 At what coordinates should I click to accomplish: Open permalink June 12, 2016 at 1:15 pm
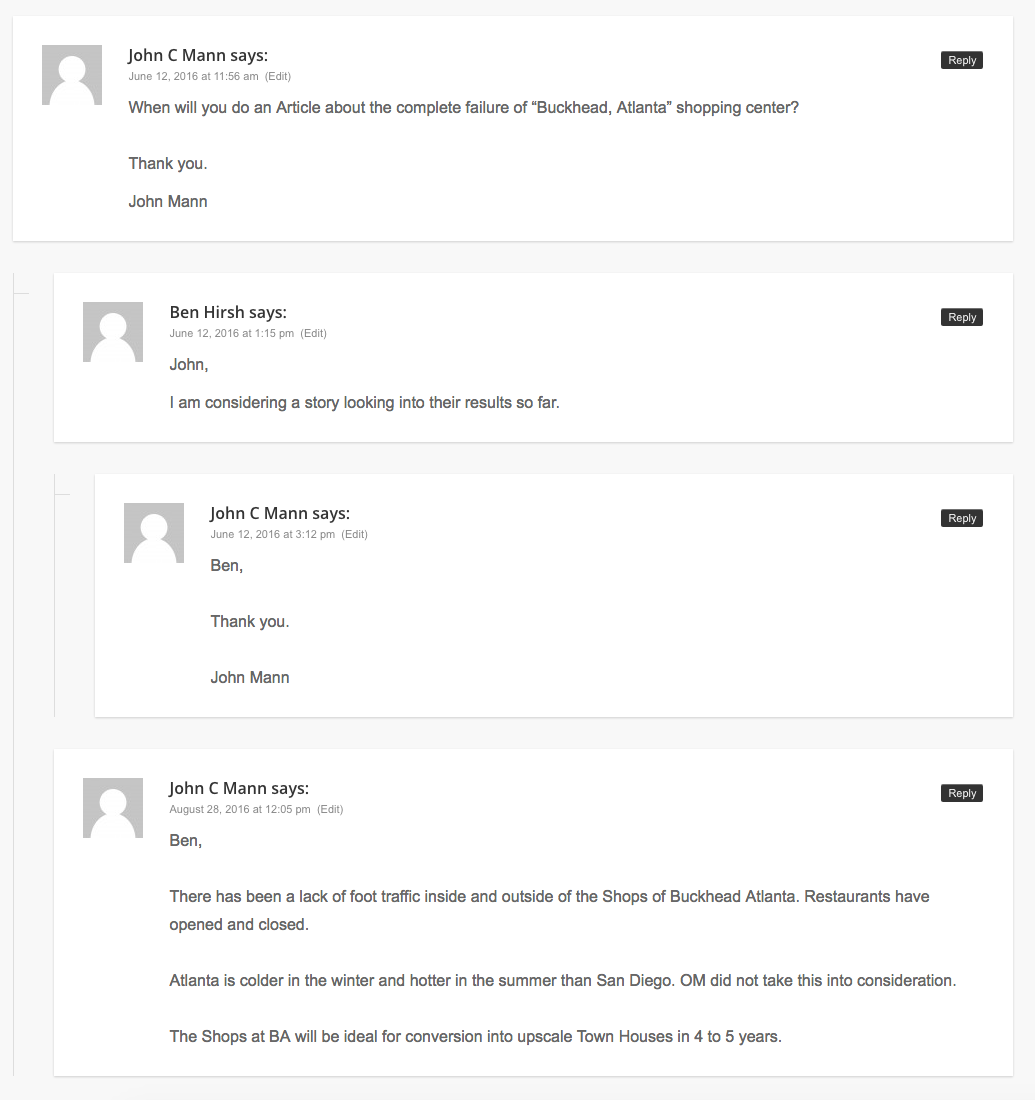(232, 333)
